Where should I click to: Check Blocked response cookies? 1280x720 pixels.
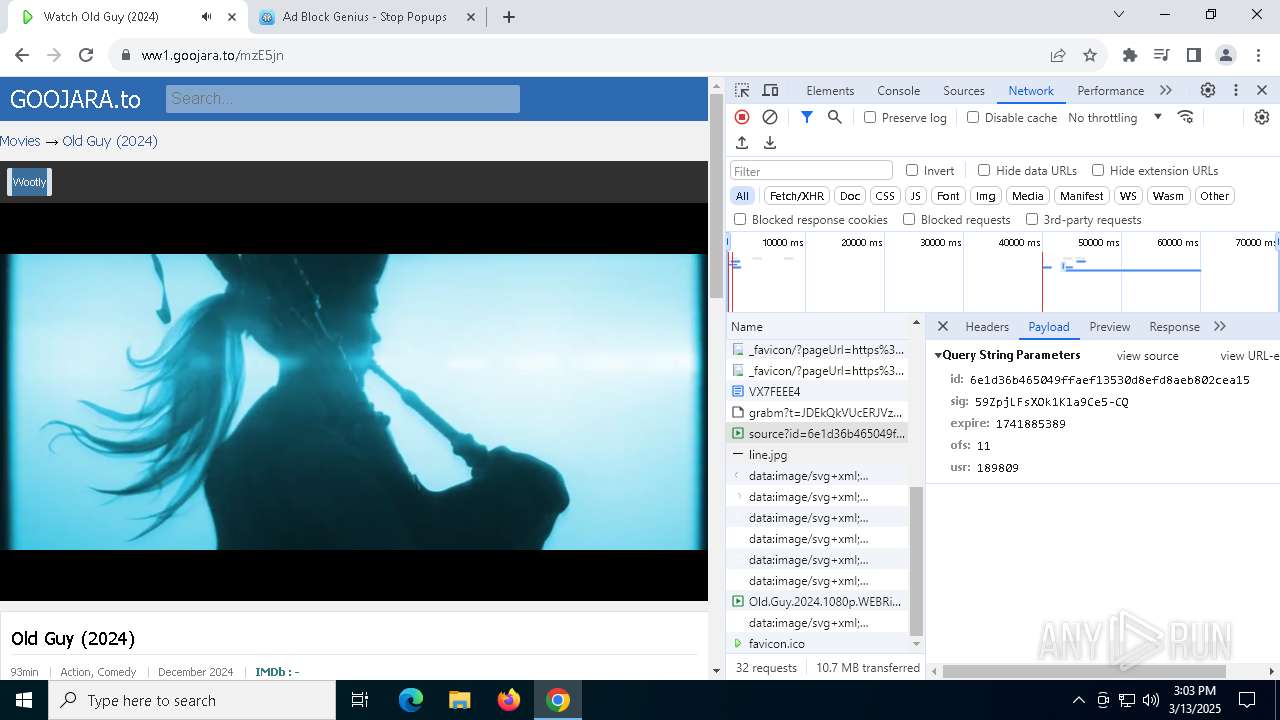tap(740, 219)
